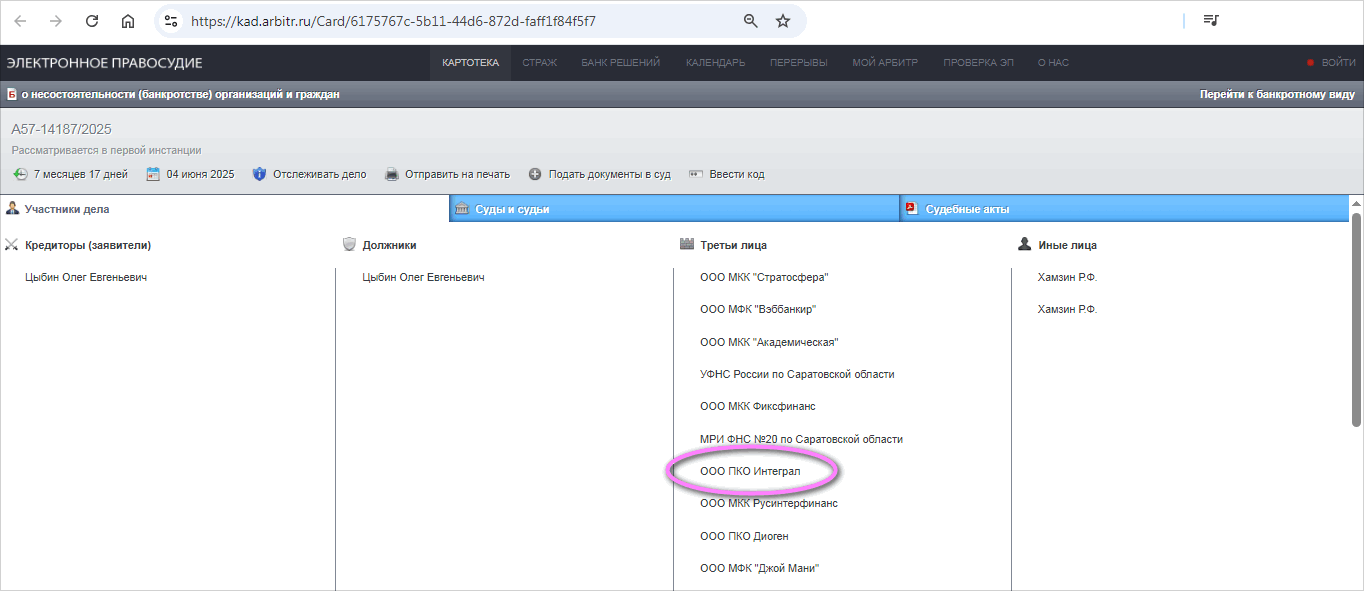
Task: Open Банк решений in top menu
Action: click(620, 63)
